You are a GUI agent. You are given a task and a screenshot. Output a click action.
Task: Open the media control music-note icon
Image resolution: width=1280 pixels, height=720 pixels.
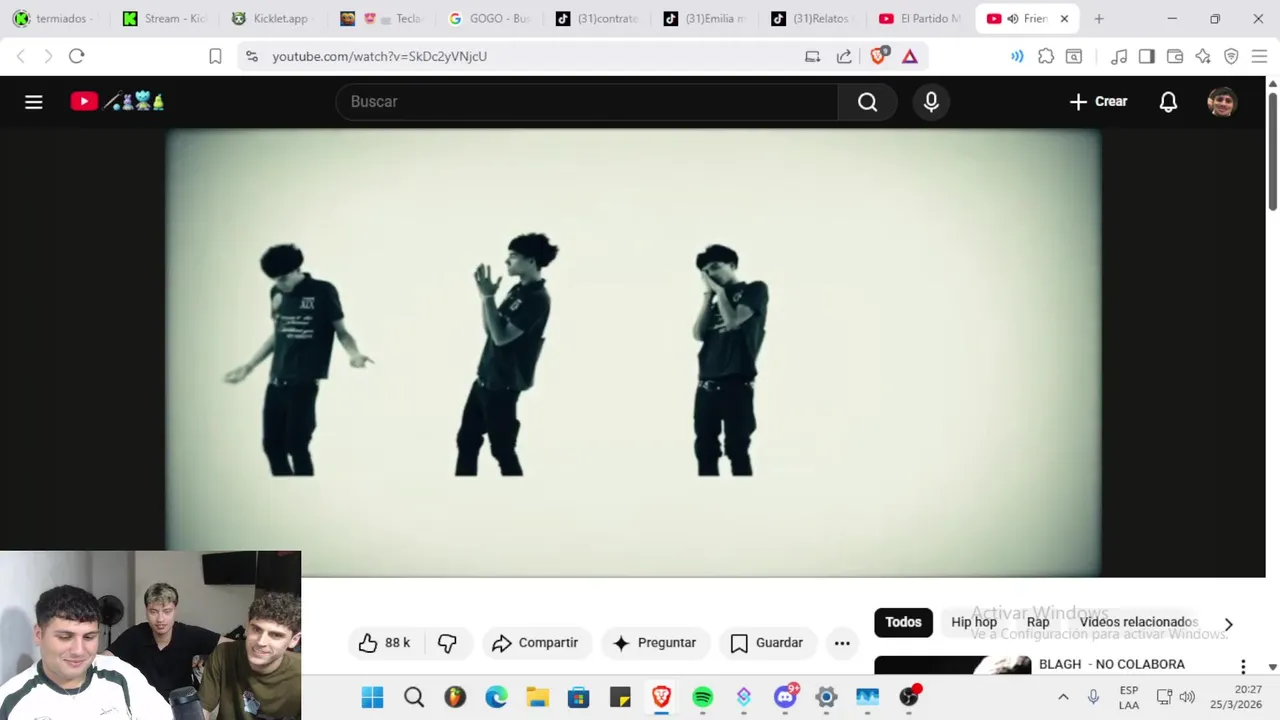1119,56
